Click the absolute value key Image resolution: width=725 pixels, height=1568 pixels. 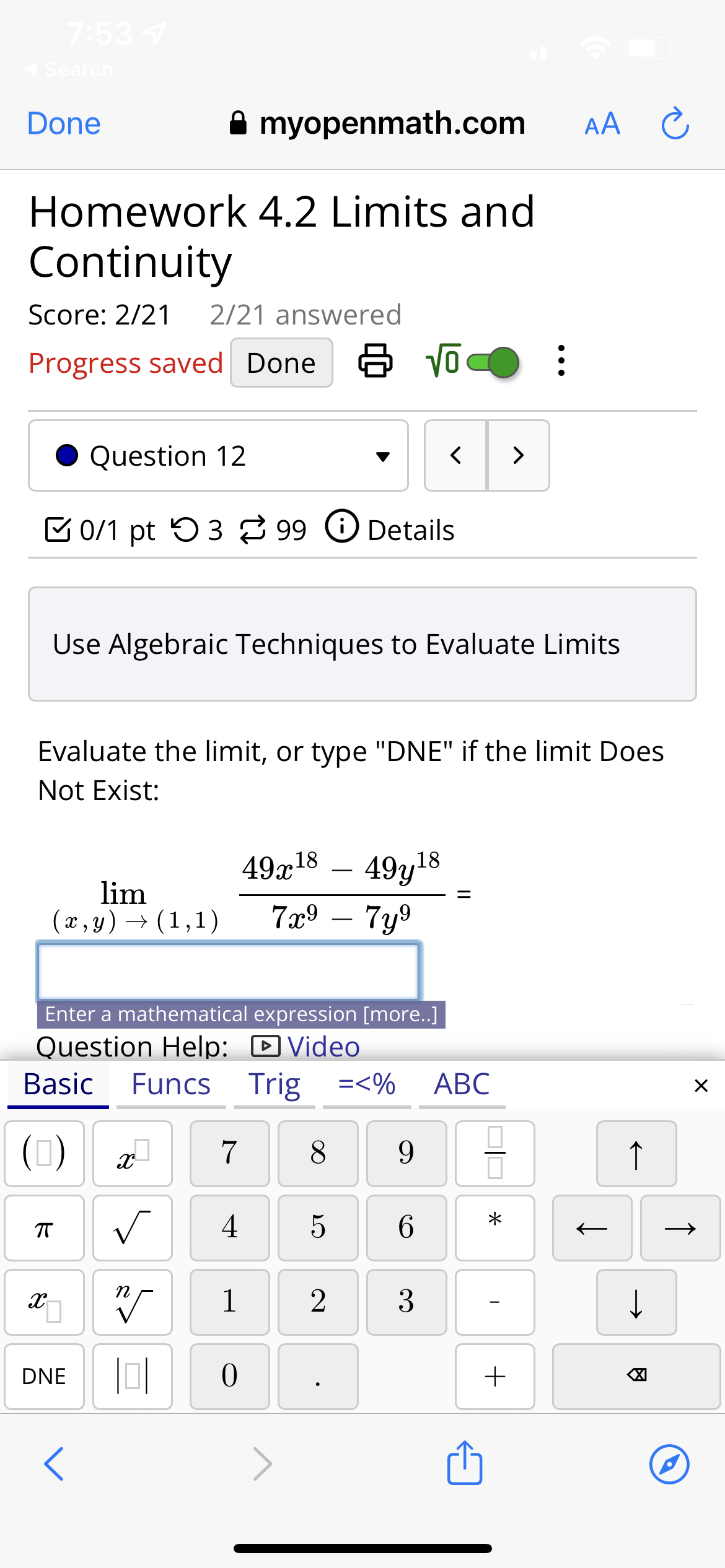(x=131, y=1376)
